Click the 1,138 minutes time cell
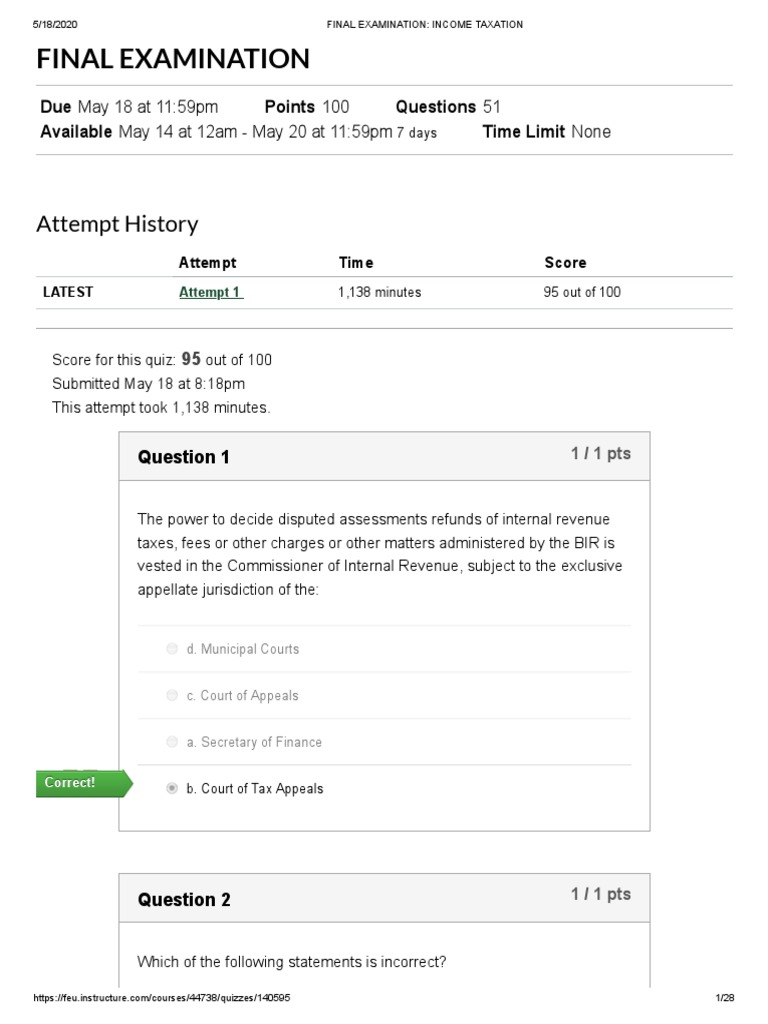Viewport: 768px width, 1024px height. [379, 292]
